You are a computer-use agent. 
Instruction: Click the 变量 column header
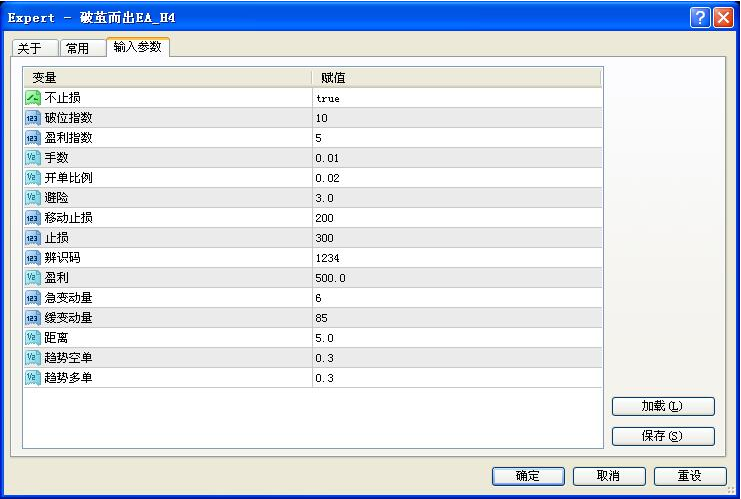[x=168, y=78]
